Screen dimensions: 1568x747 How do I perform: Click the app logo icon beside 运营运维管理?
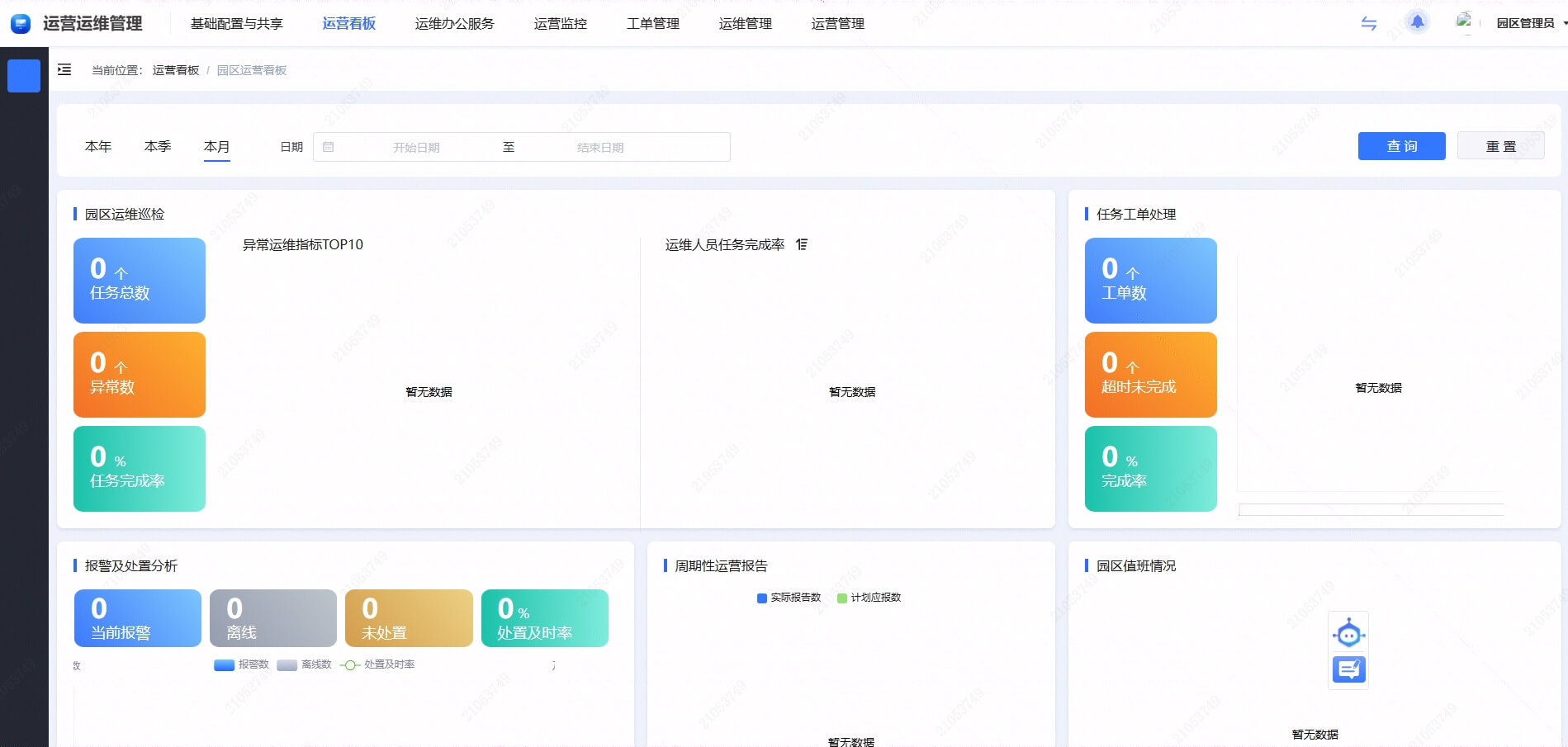pyautogui.click(x=21, y=24)
